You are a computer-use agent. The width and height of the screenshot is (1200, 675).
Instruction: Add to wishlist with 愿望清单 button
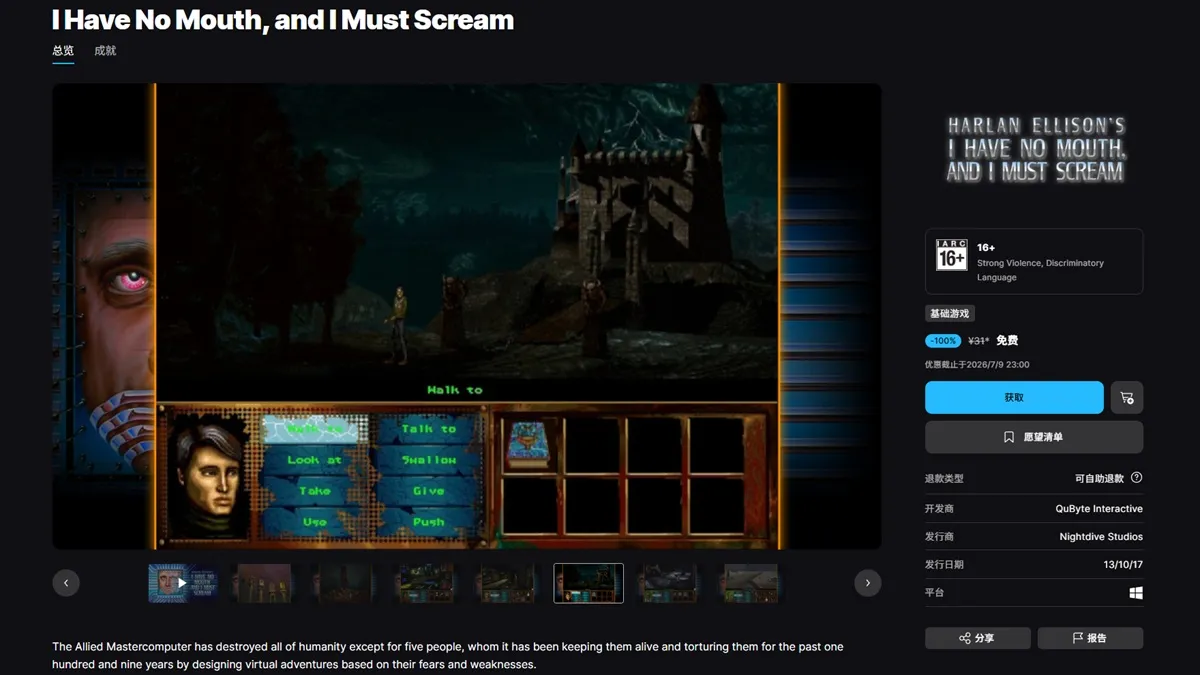[x=1034, y=437]
